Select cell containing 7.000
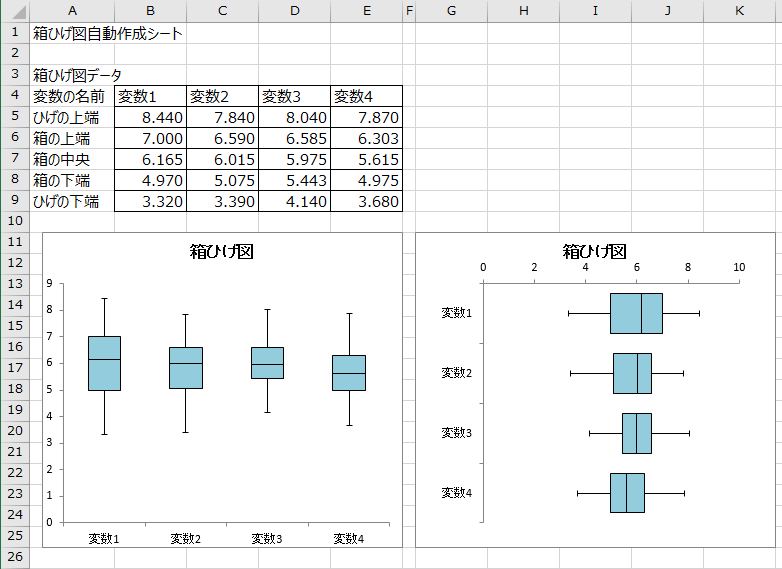The image size is (782, 569). 151,138
